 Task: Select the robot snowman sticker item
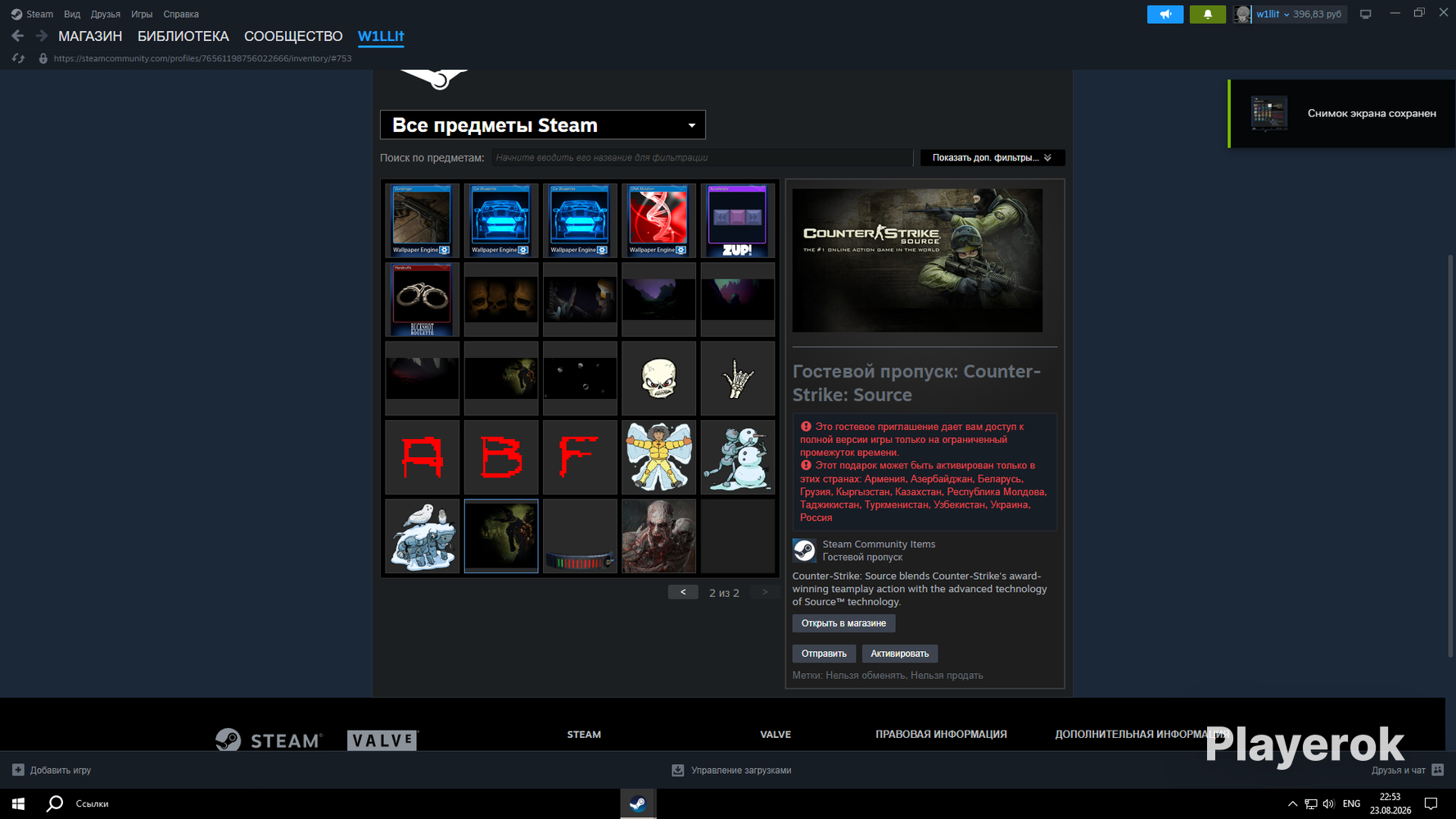coord(737,457)
